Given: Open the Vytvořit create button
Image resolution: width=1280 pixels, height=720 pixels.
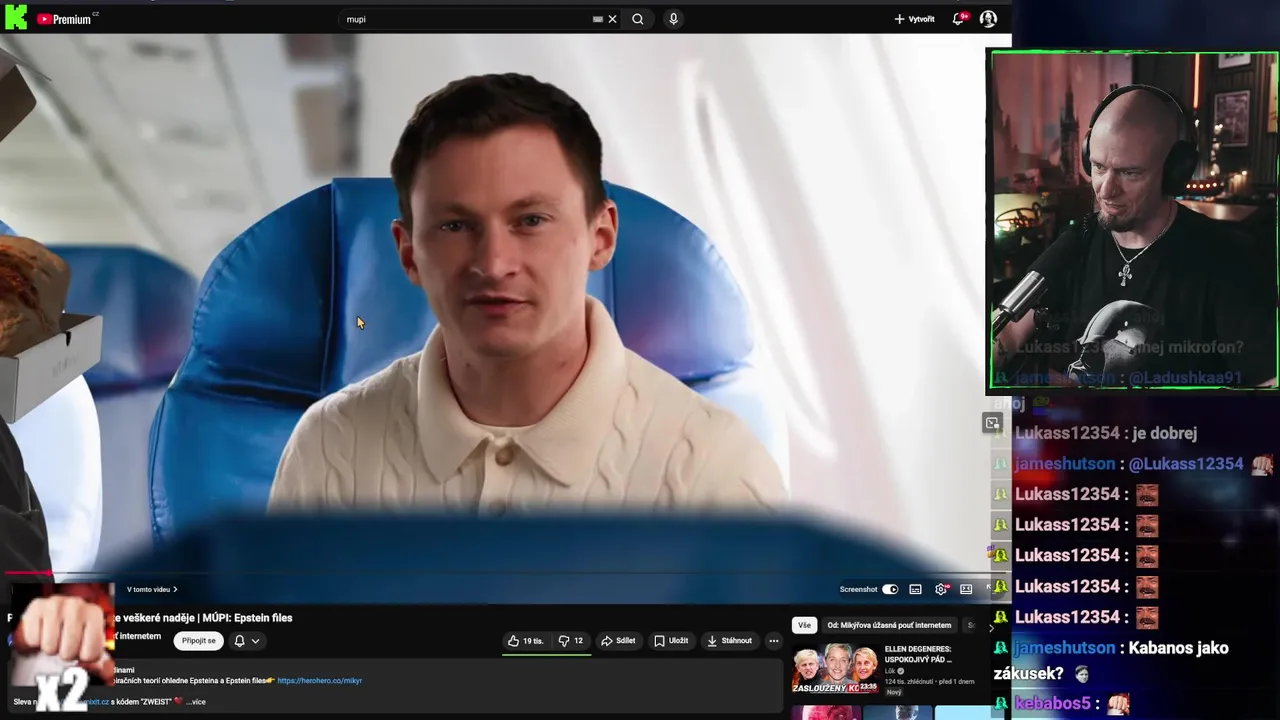Looking at the screenshot, I should [x=914, y=19].
